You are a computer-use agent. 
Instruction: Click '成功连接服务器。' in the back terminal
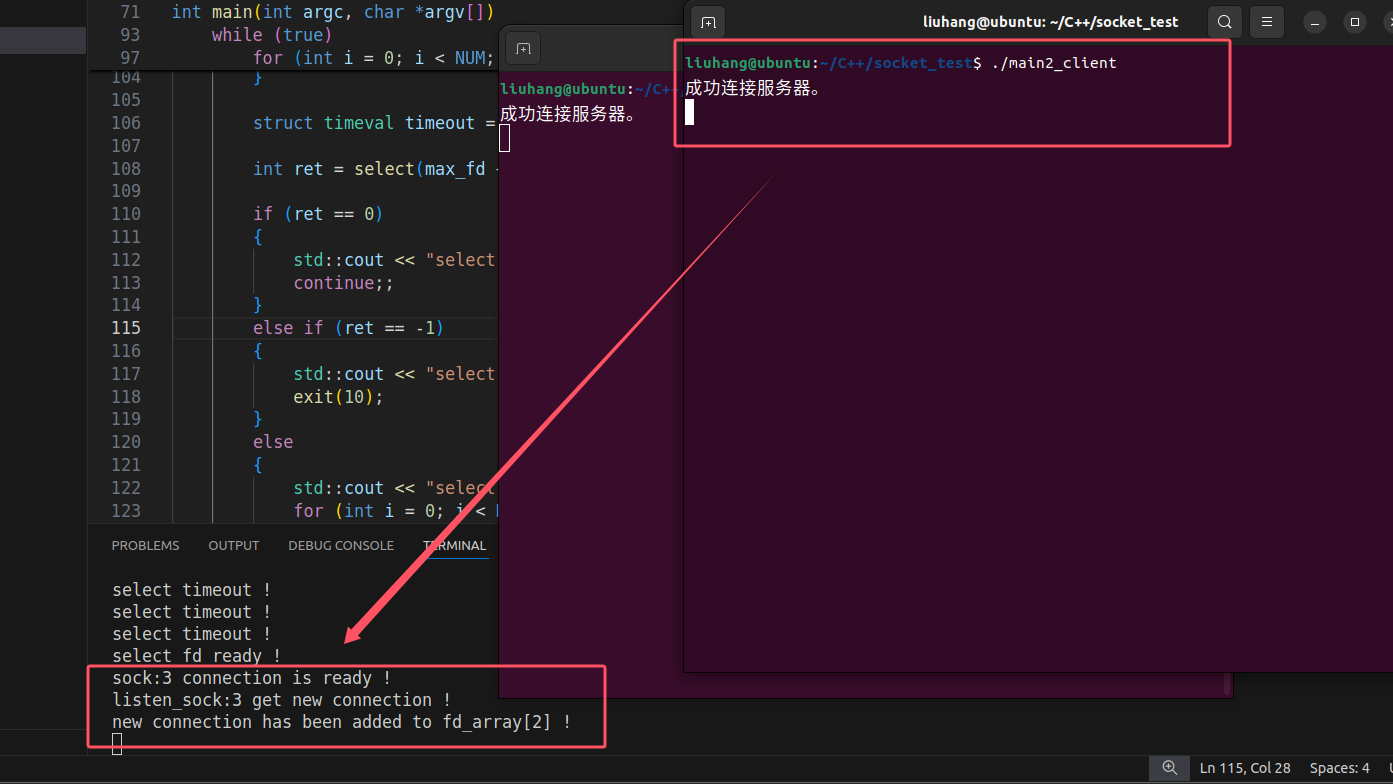click(569, 114)
